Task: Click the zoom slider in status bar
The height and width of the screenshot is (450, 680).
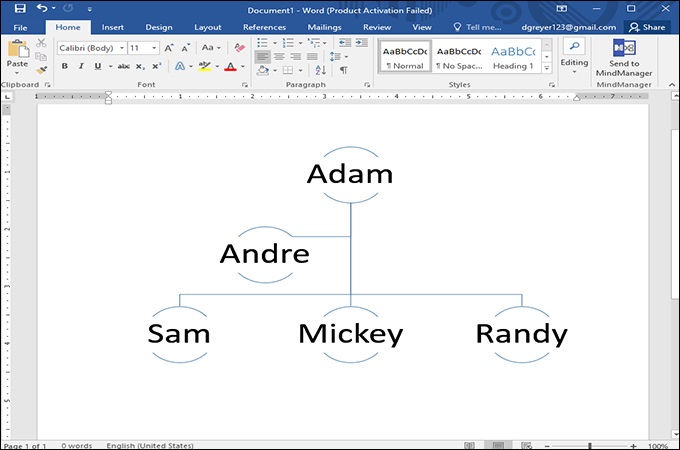Action: [590, 445]
